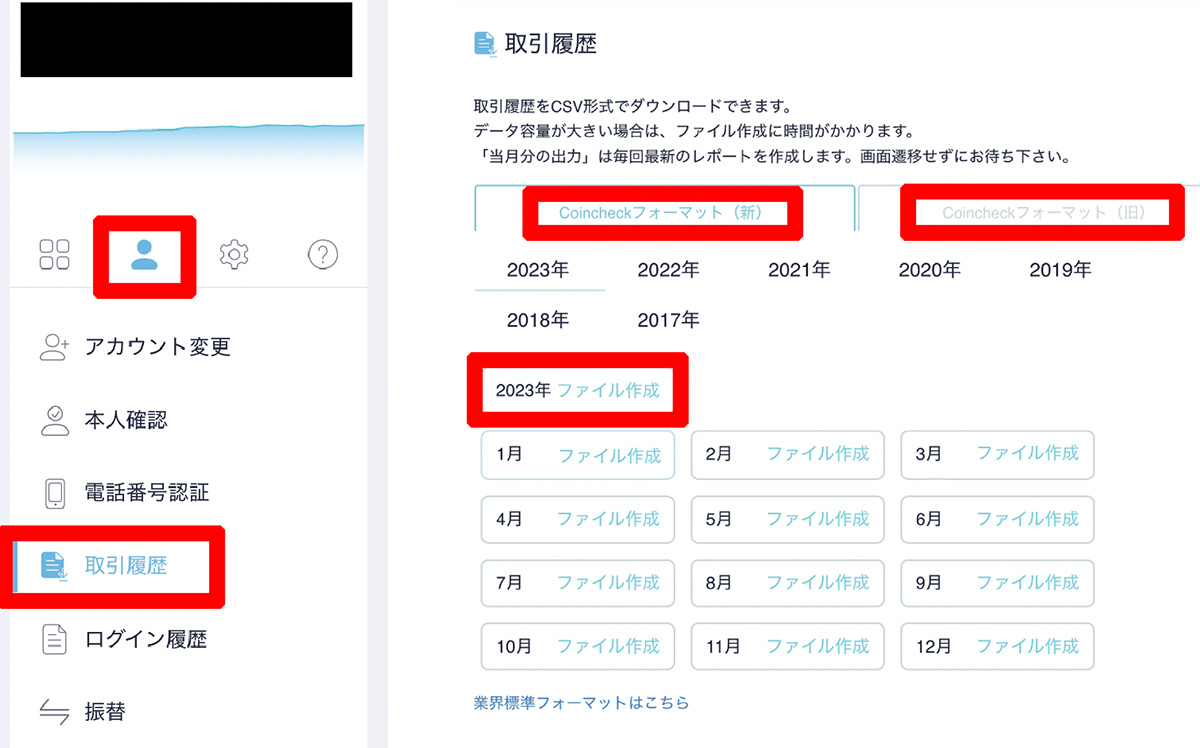This screenshot has height=748, width=1200.
Task: Switch to Coincheckフォーマット（旧） tab
Action: (1044, 213)
